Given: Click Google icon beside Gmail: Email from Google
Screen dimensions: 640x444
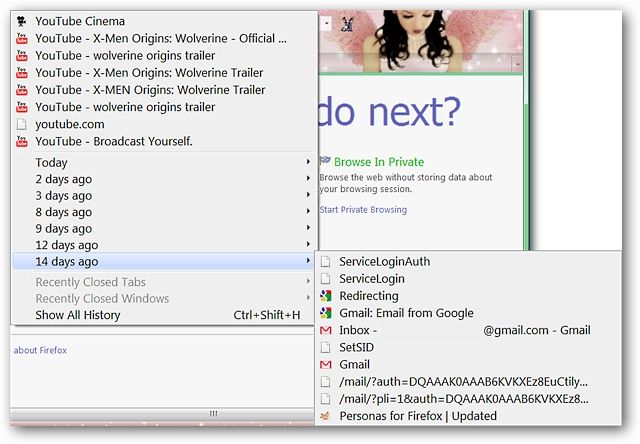Looking at the screenshot, I should point(326,313).
